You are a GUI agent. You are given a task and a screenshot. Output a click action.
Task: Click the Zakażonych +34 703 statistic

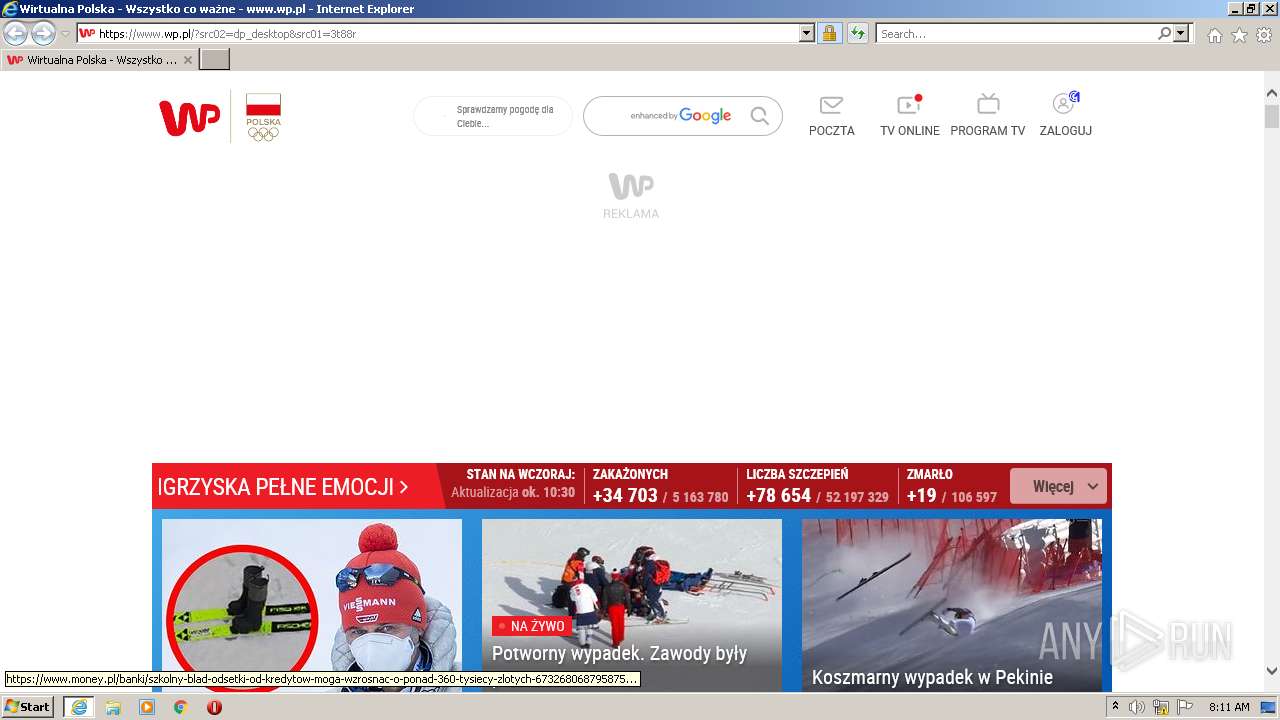point(660,486)
